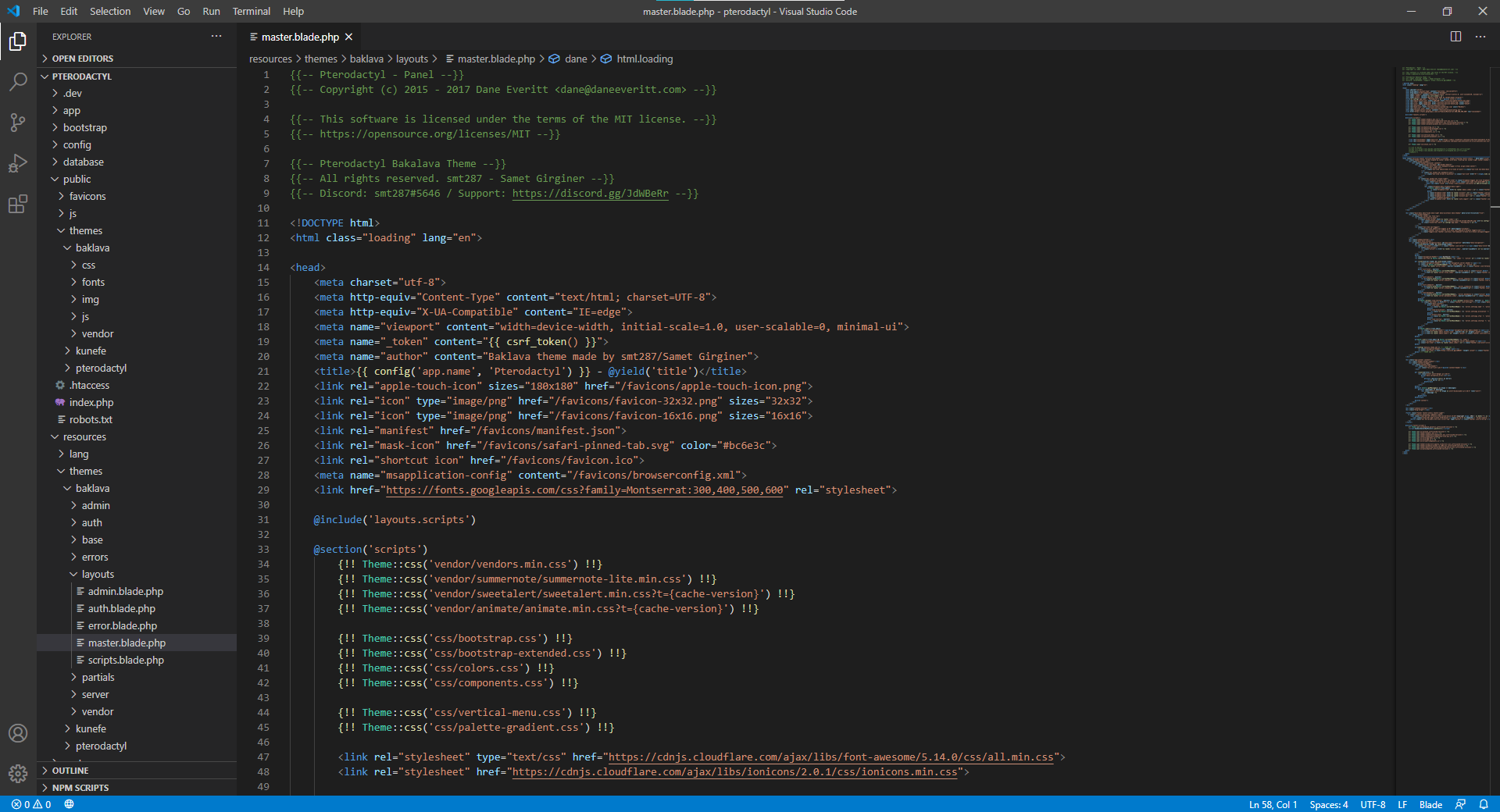Open the Selection menu
The image size is (1500, 812).
(110, 11)
